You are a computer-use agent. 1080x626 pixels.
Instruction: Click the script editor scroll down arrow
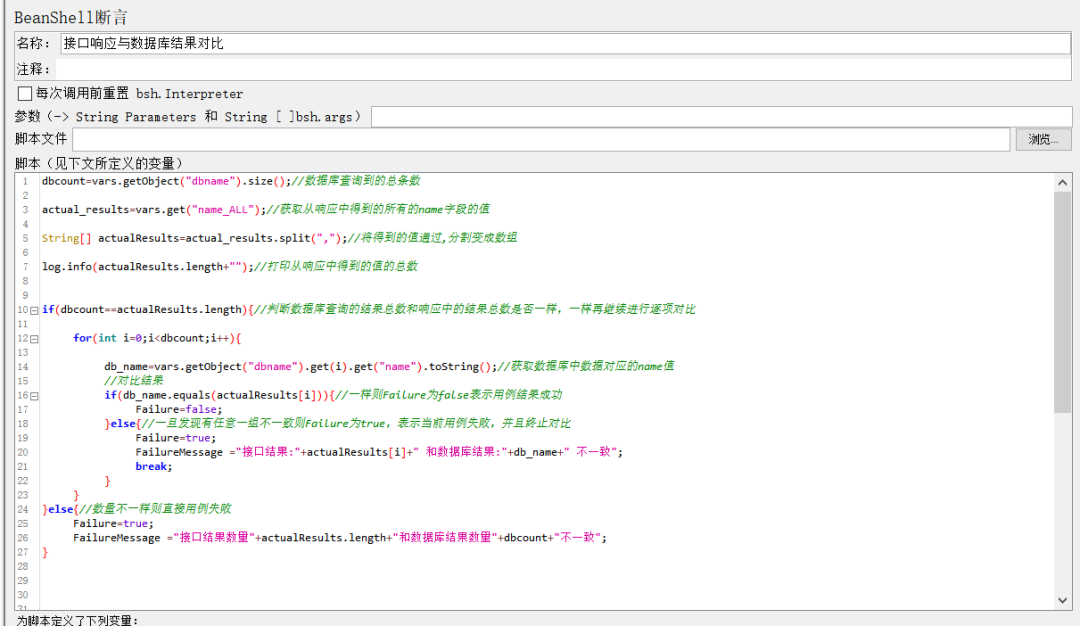pos(1062,600)
